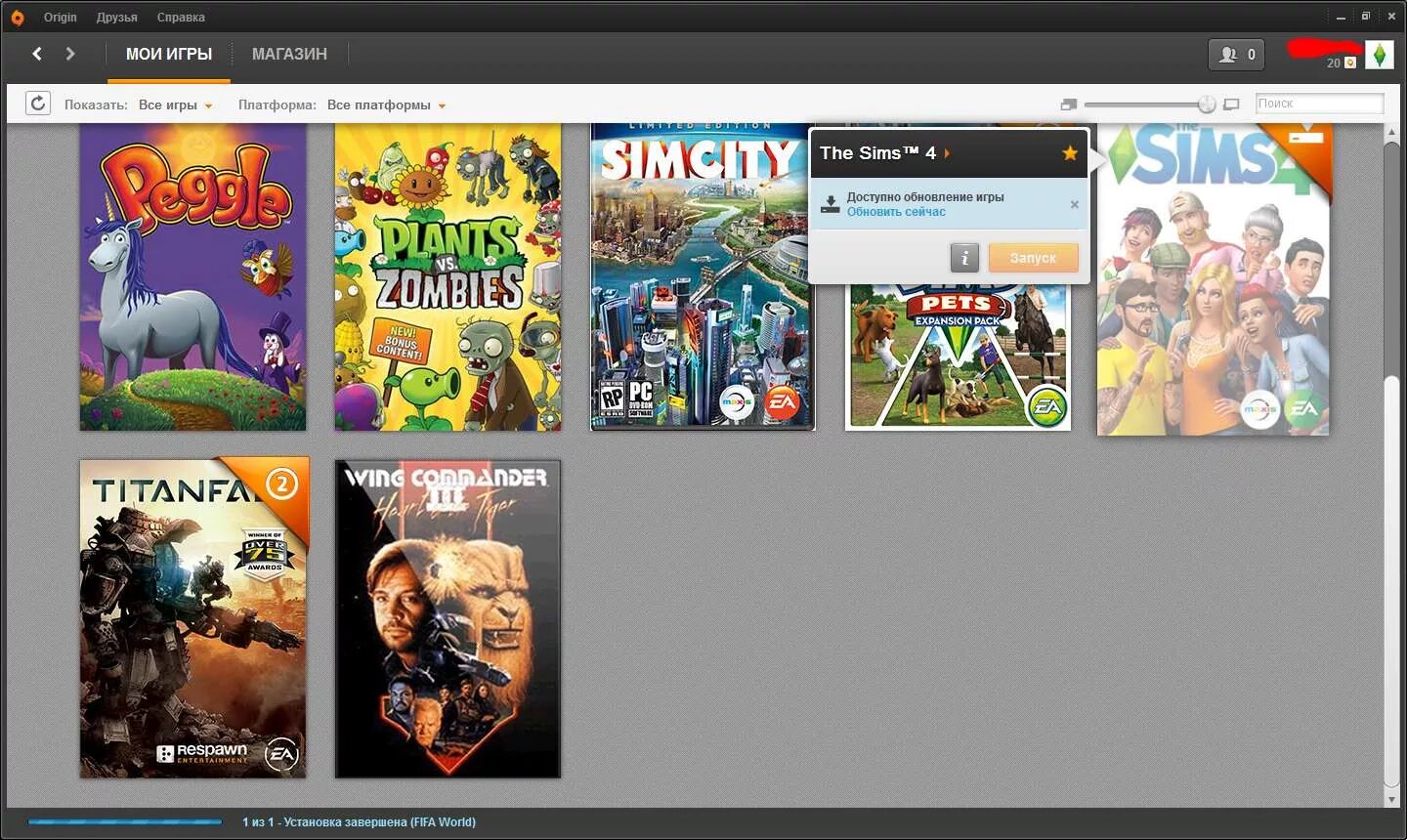Screen dimensions: 1407x840
Task: Select the Titanfall game cover
Action: 192,617
